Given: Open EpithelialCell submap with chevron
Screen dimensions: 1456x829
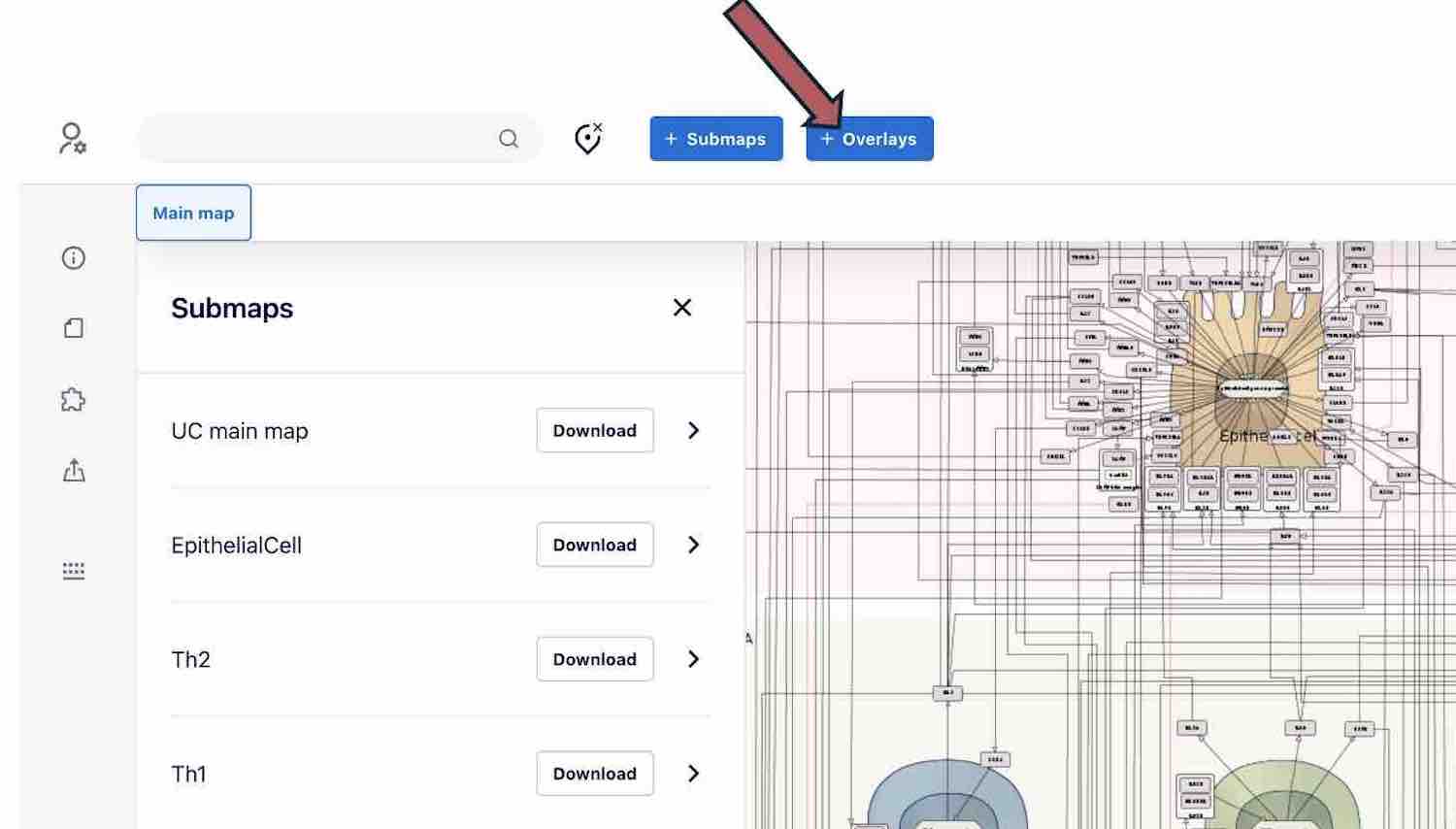Looking at the screenshot, I should point(693,545).
